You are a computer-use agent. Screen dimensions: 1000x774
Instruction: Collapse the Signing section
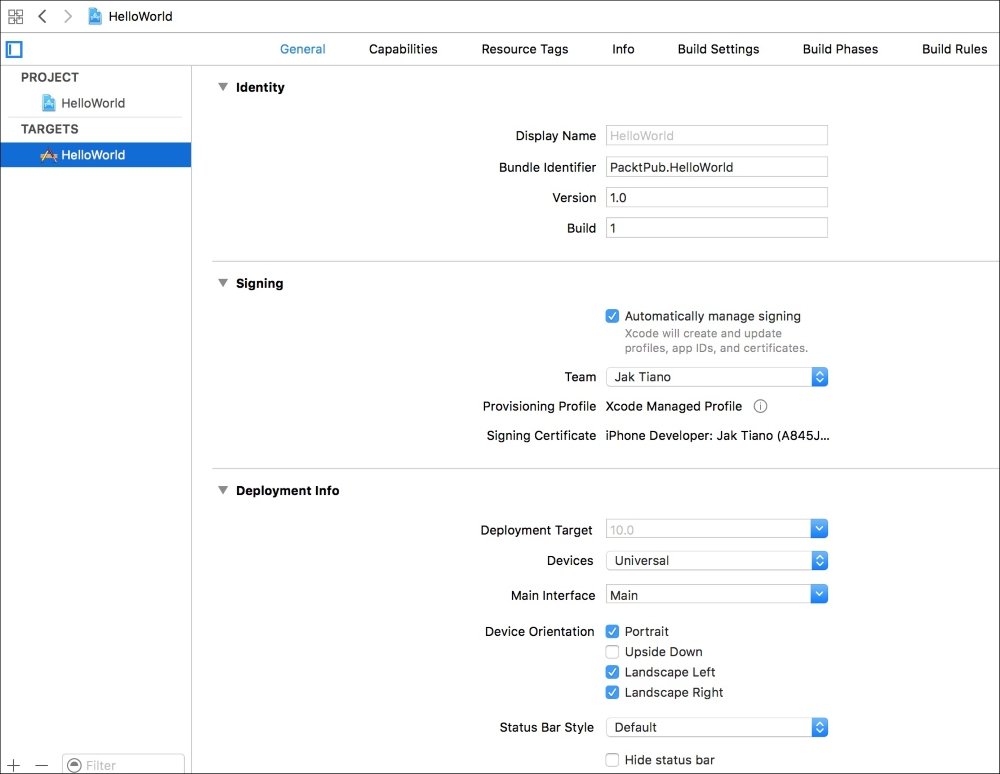[223, 282]
